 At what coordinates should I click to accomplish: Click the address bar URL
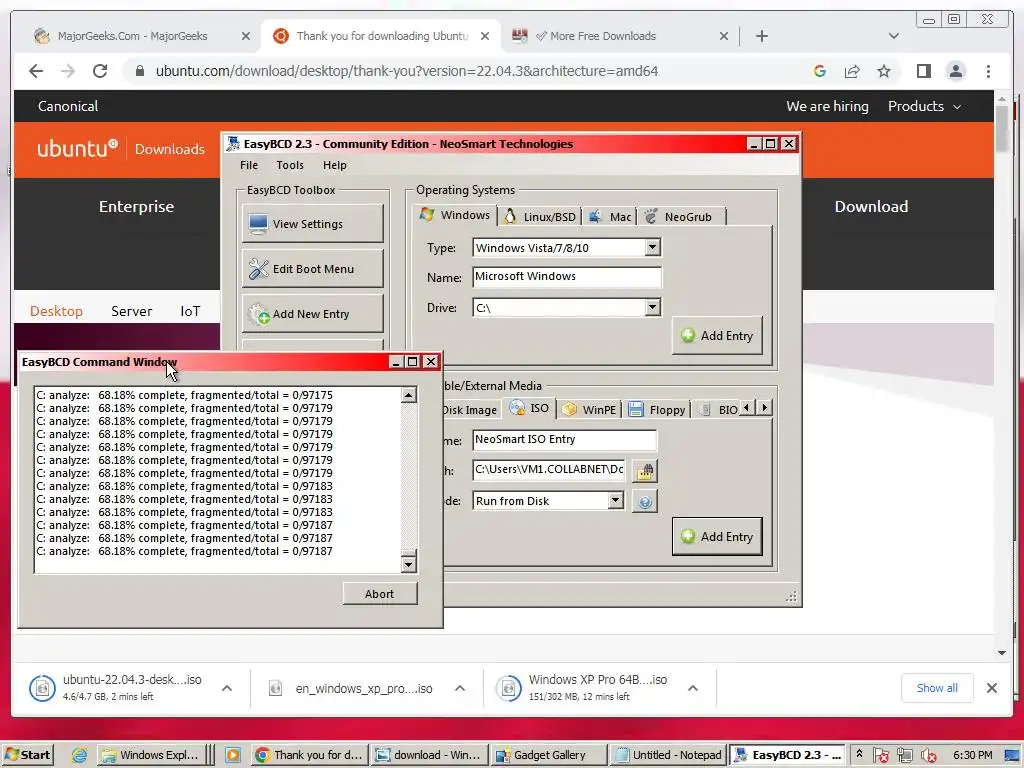click(x=406, y=71)
